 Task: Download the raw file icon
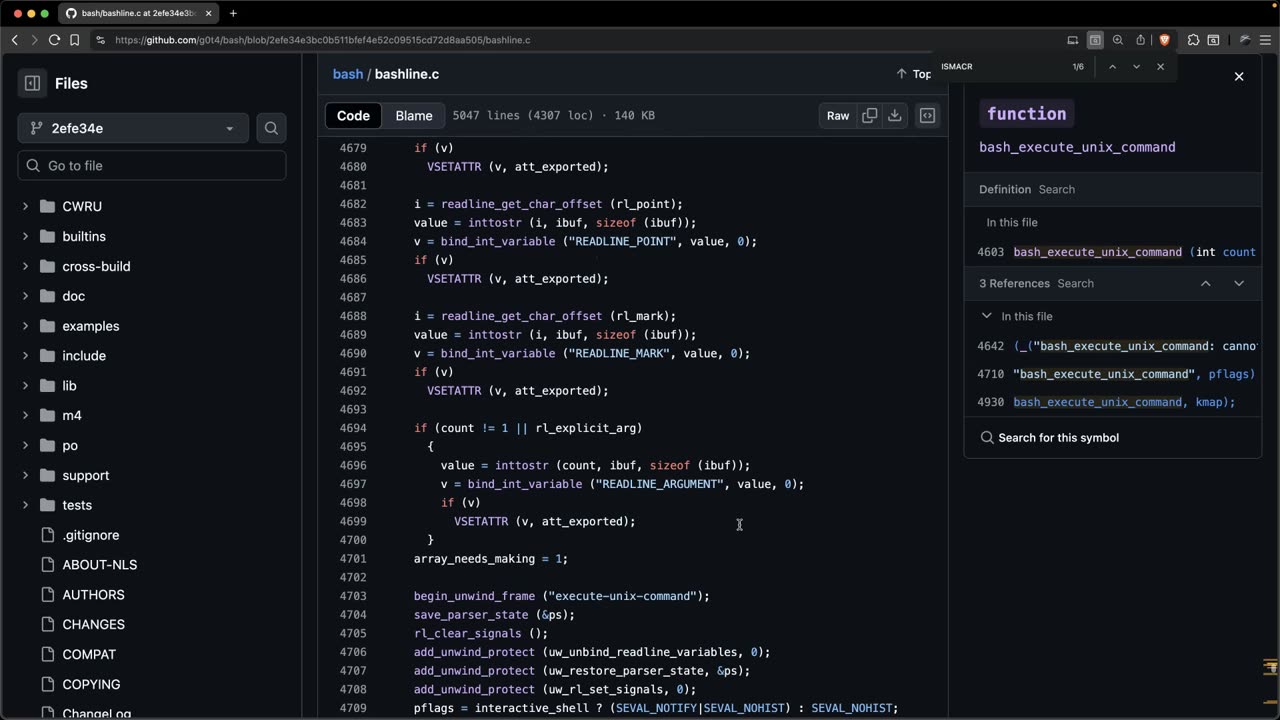[895, 116]
